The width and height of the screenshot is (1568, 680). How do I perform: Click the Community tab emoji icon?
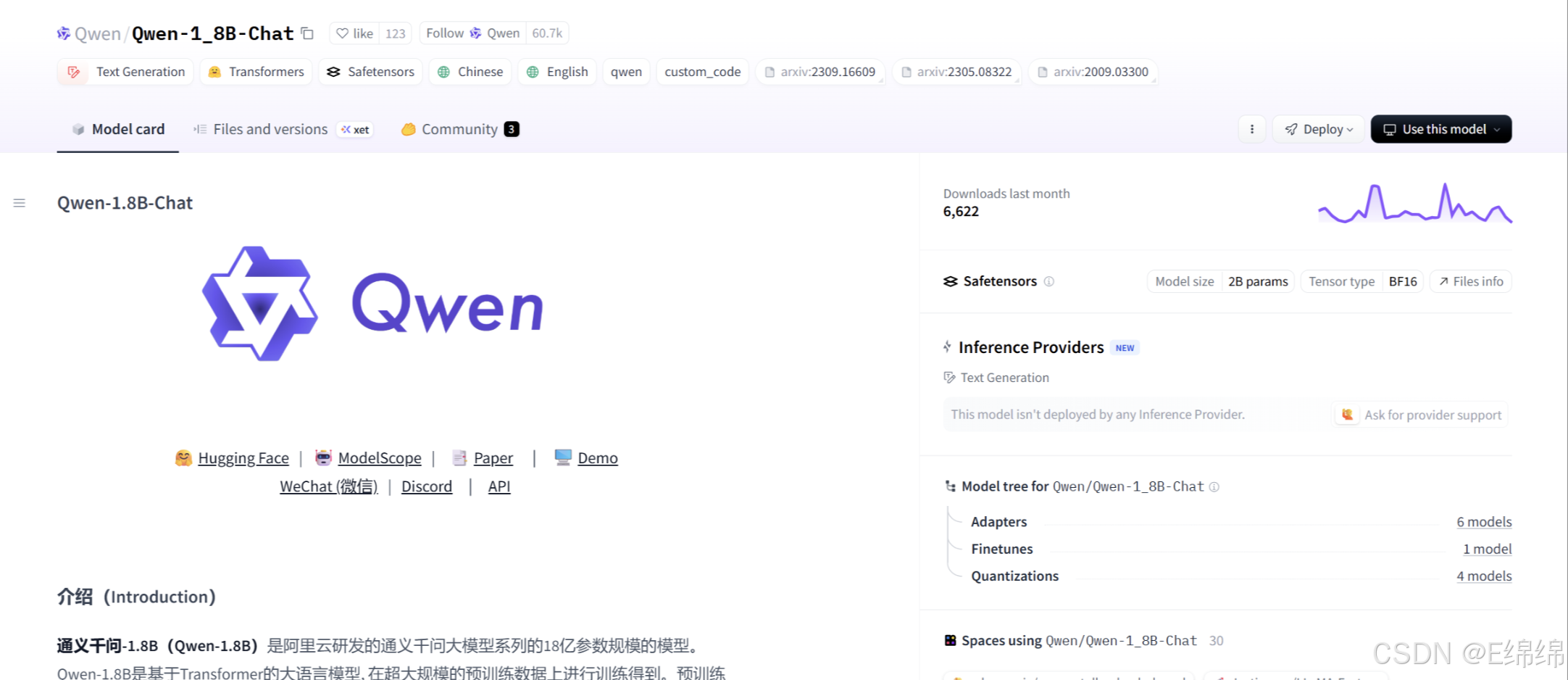click(x=408, y=129)
